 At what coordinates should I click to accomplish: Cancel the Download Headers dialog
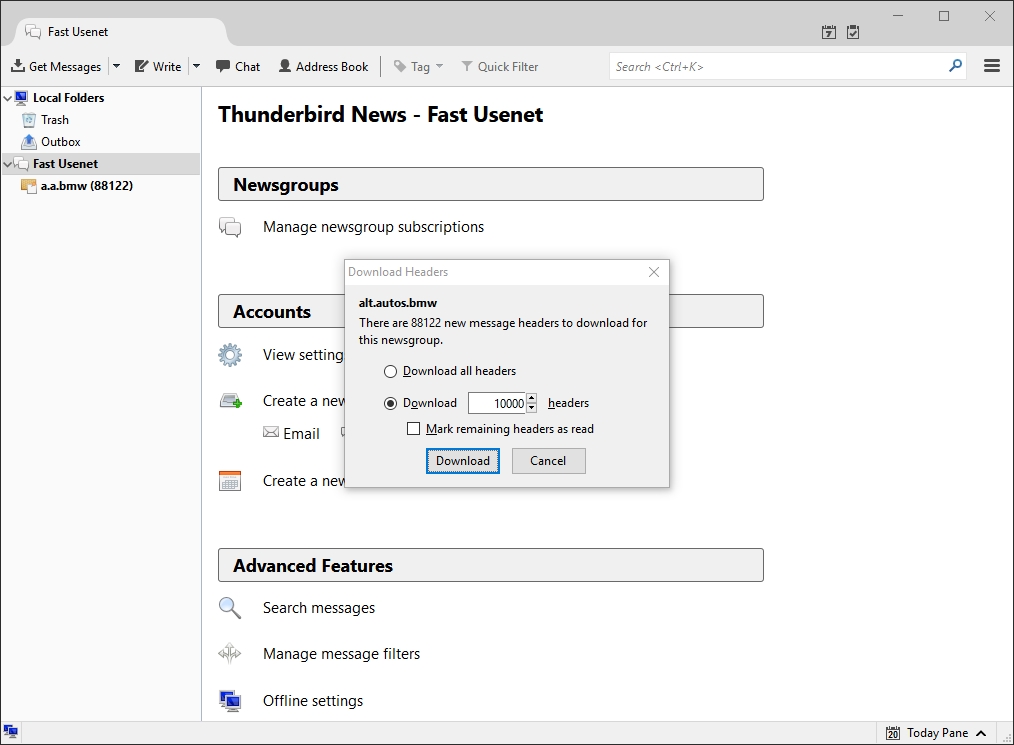(x=548, y=460)
